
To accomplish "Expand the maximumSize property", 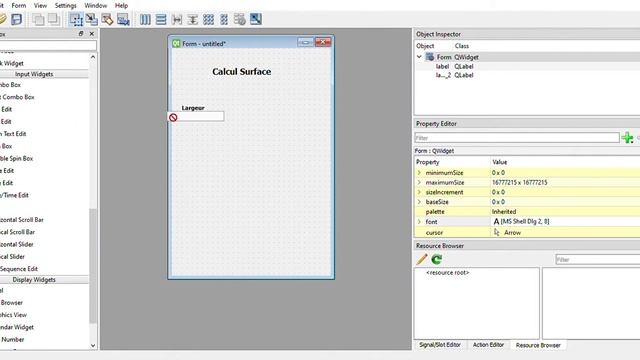I will click(419, 182).
